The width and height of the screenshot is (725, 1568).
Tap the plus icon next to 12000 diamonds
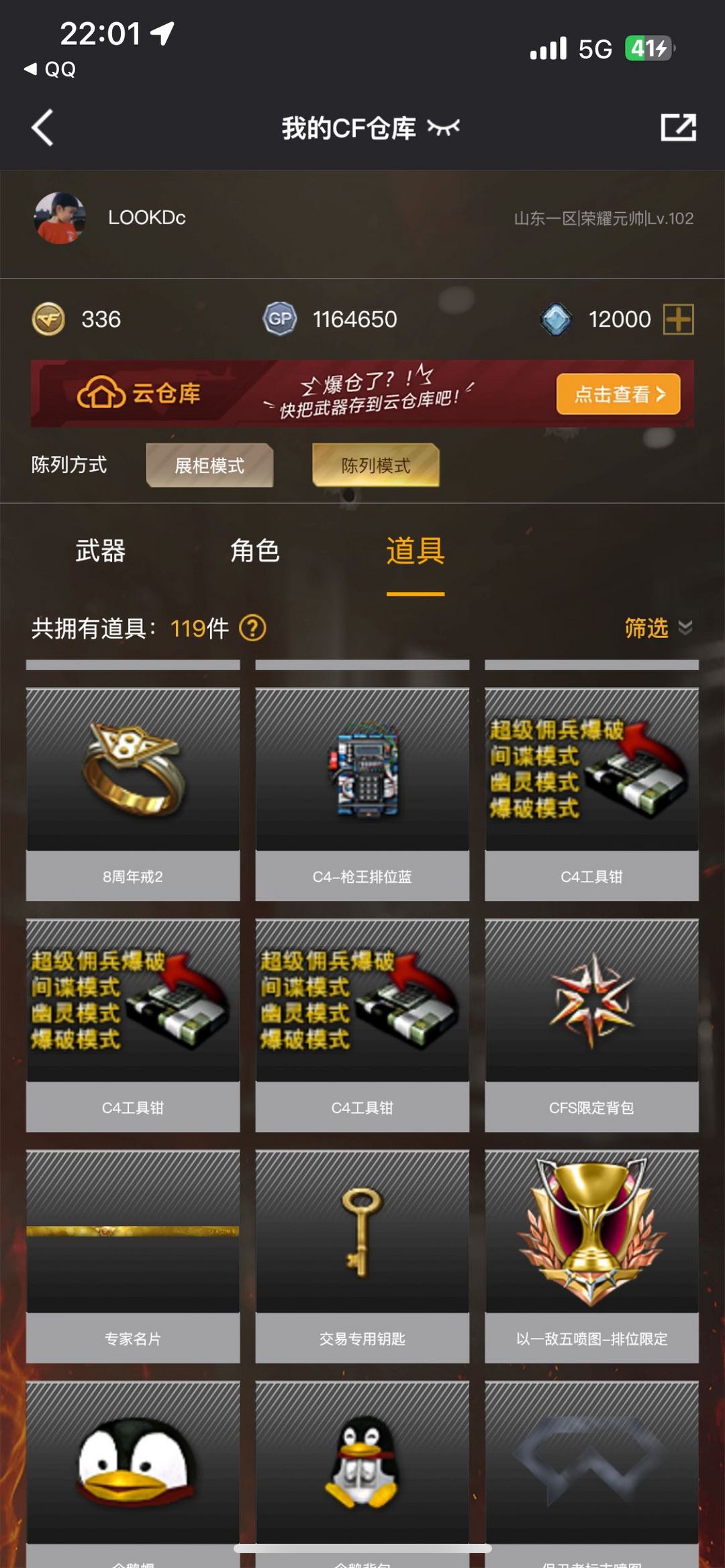pos(678,319)
